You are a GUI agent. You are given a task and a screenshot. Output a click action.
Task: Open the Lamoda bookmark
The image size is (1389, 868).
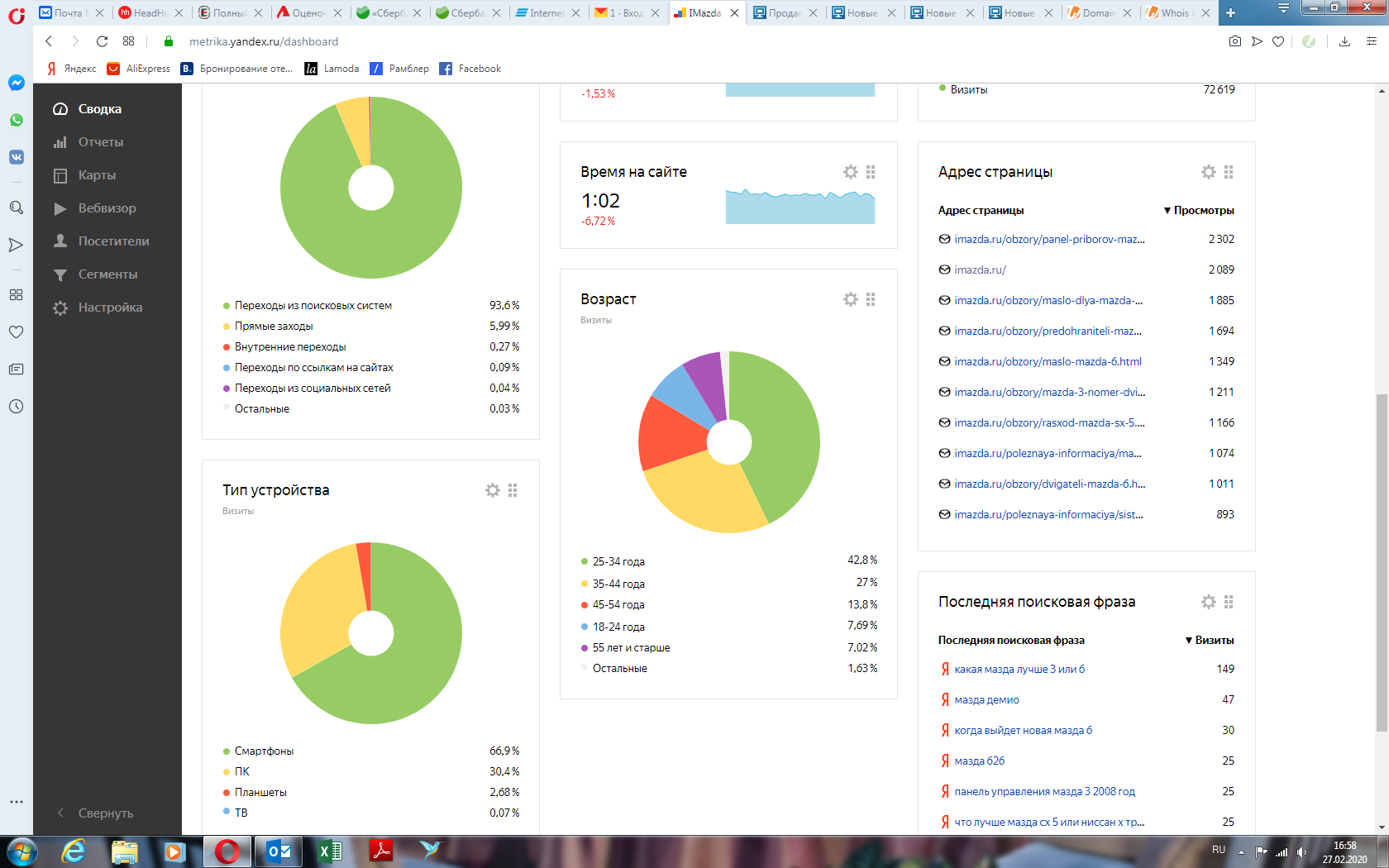[x=332, y=69]
